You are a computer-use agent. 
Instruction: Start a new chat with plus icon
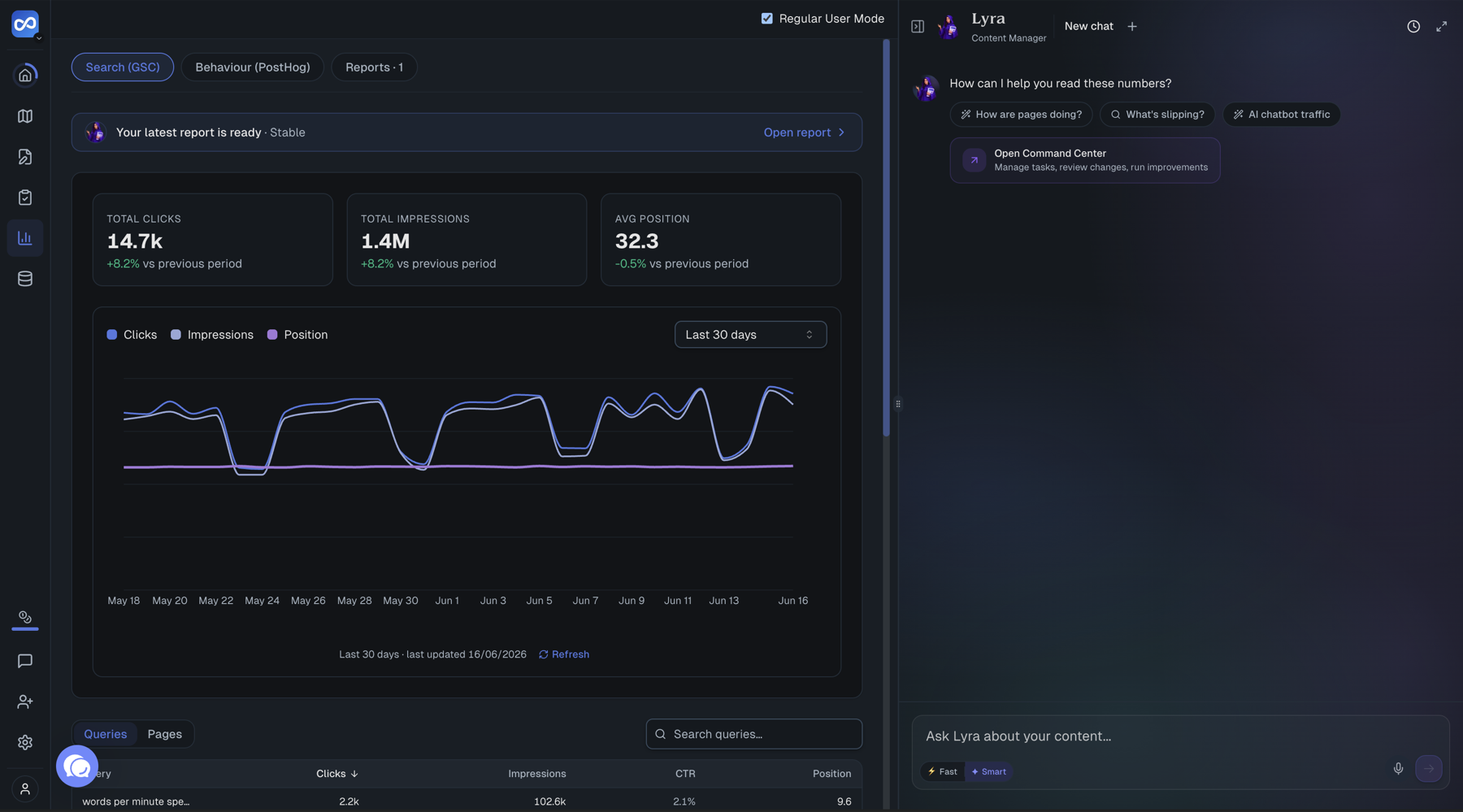(x=1132, y=27)
